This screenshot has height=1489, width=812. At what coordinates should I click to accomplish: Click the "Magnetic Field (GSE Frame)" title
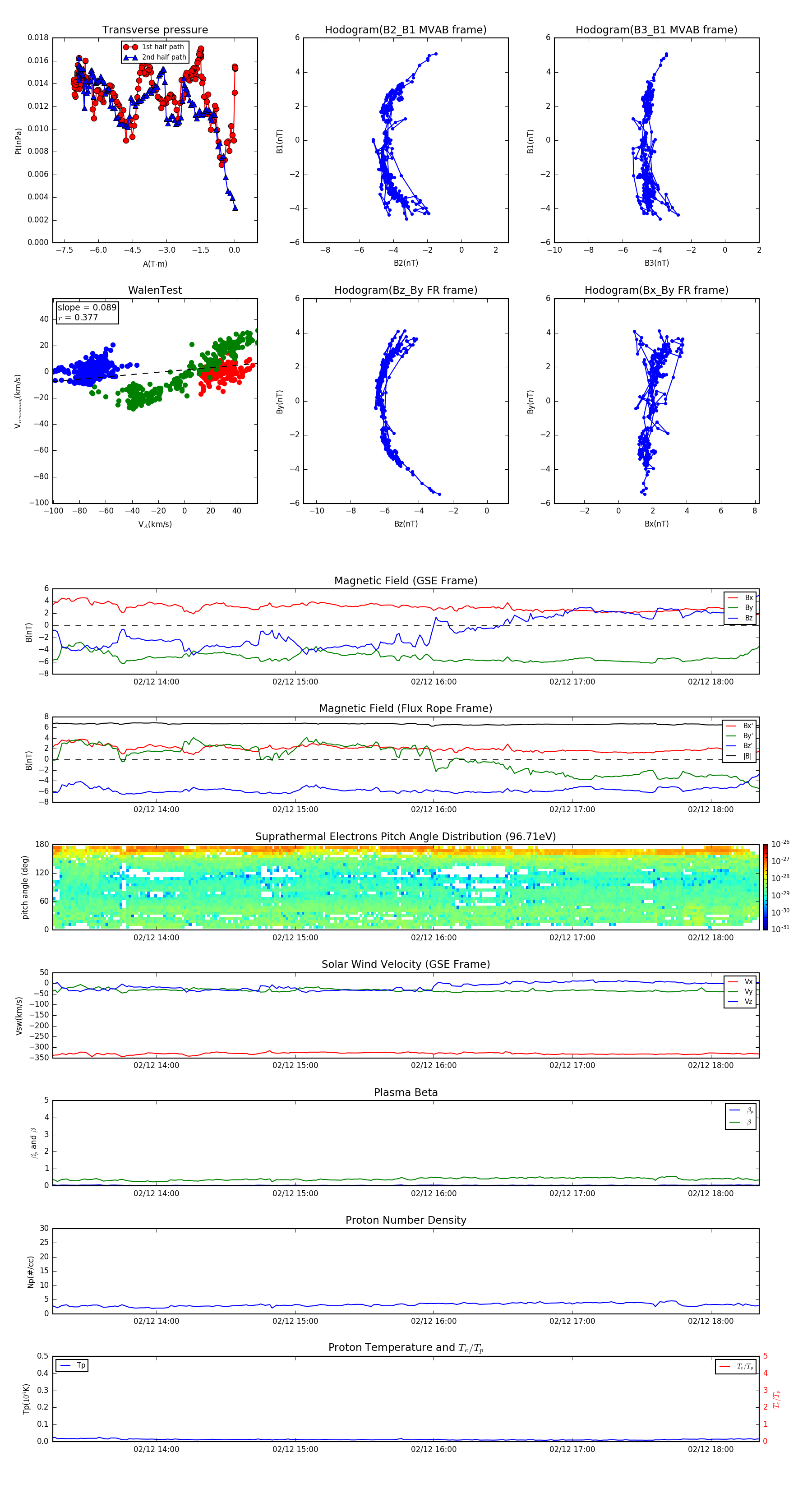click(x=406, y=581)
